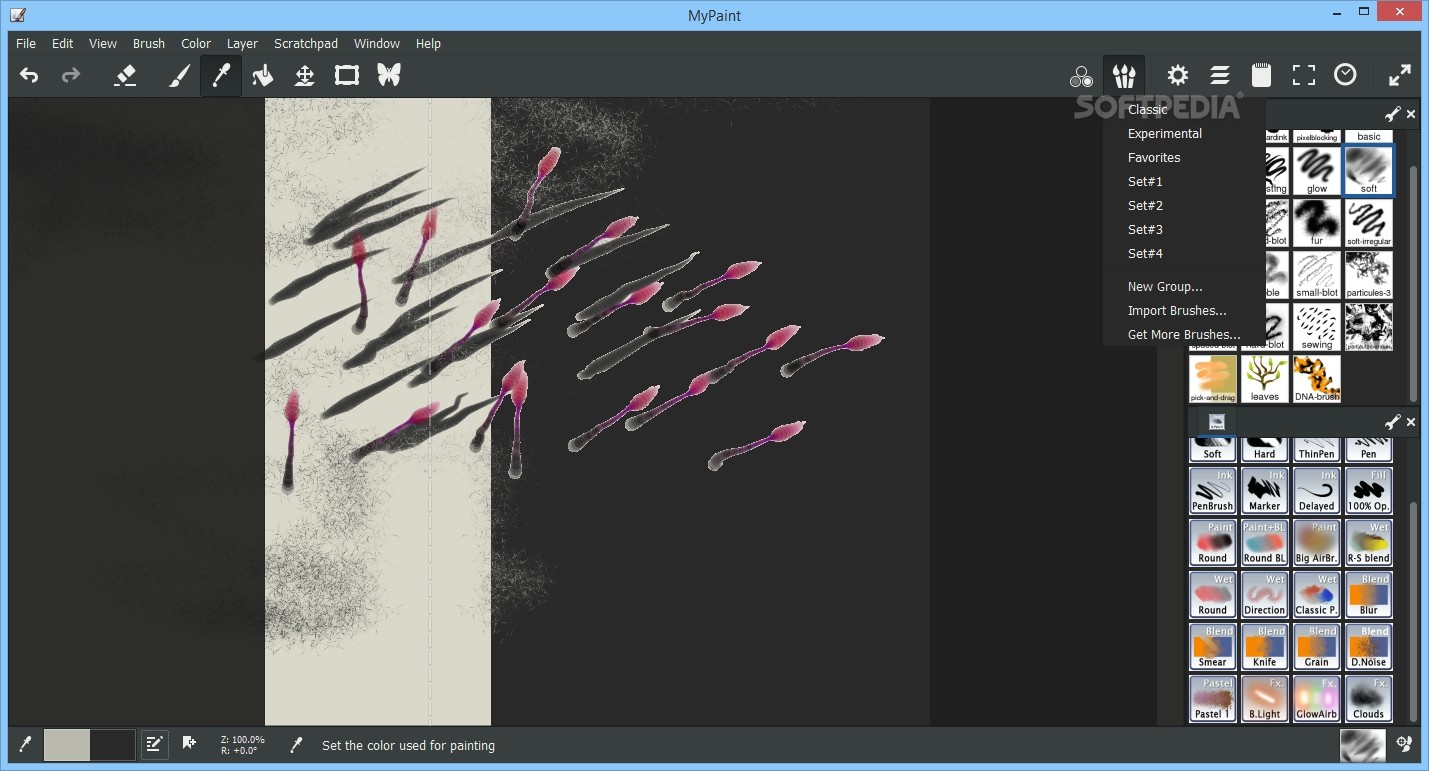Open brush settings with the gear icon
The width and height of the screenshot is (1429, 771).
click(1178, 74)
